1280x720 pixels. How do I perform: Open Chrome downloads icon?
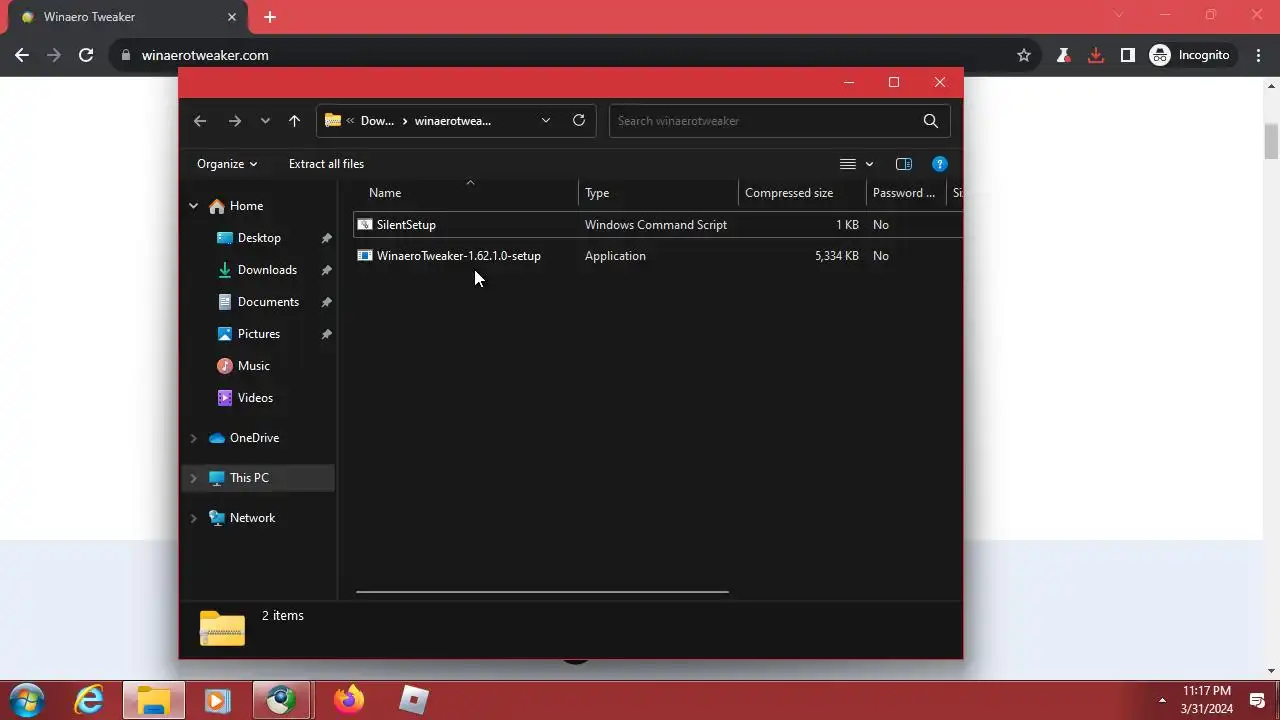click(x=1096, y=55)
